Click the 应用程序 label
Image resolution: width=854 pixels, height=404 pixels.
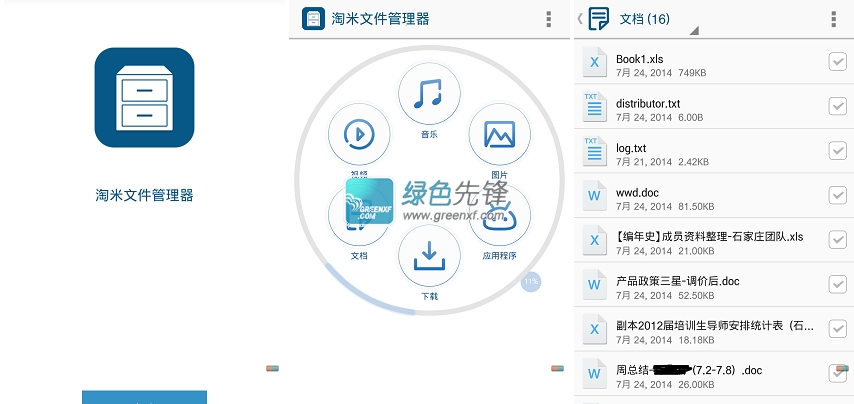[x=499, y=255]
